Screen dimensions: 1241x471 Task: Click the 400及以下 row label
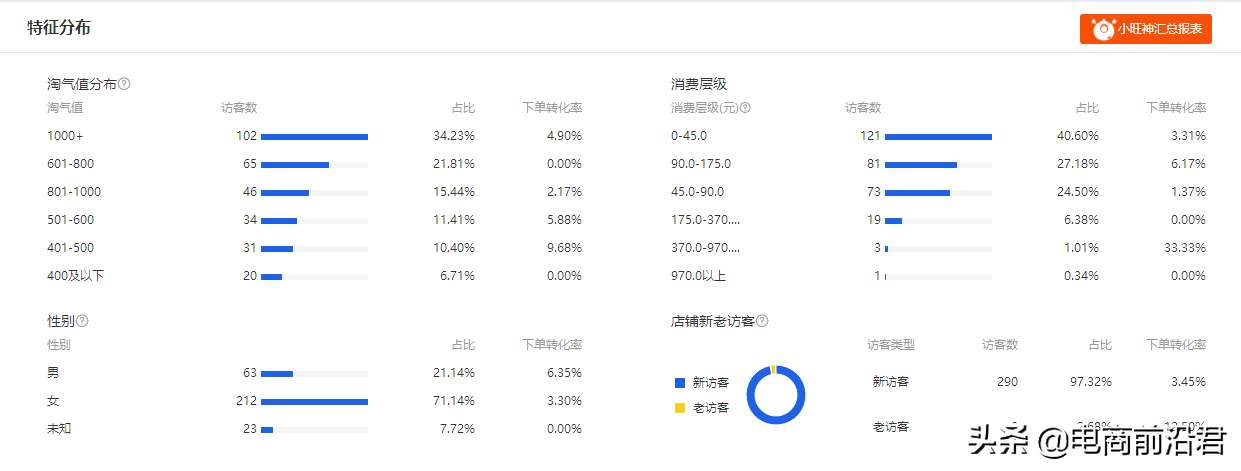click(75, 276)
